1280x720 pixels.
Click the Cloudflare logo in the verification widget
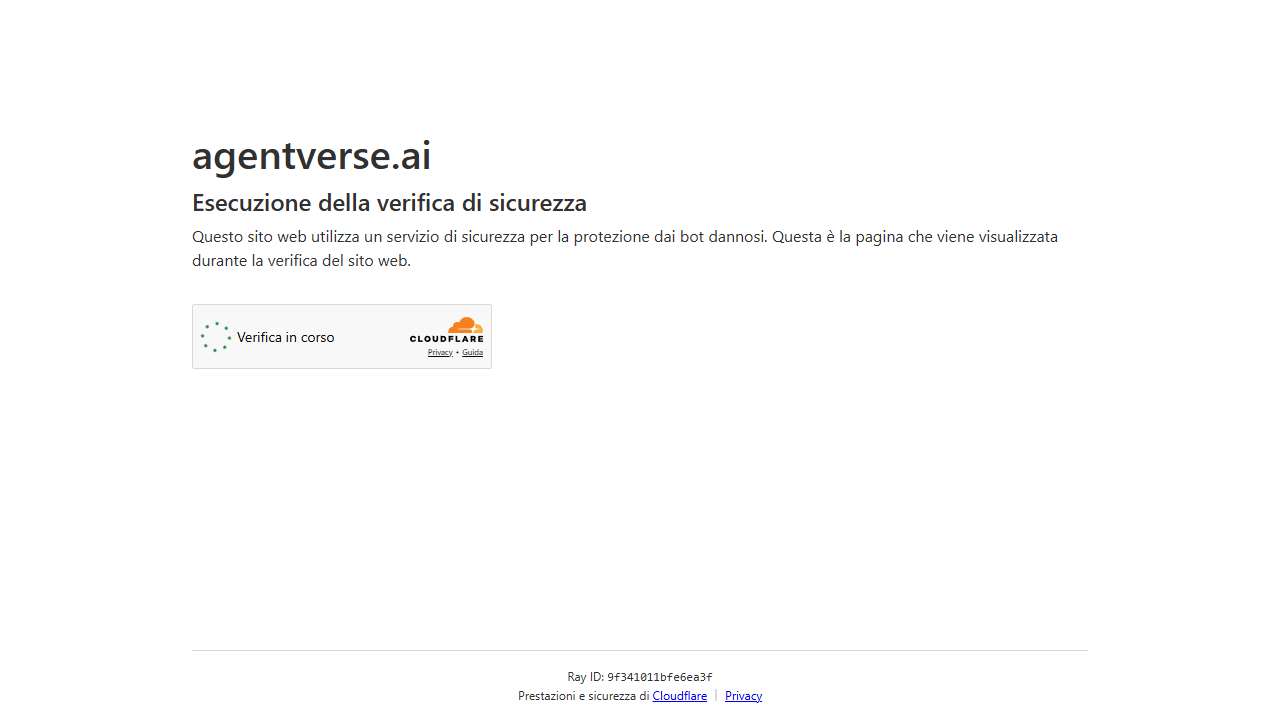(446, 330)
